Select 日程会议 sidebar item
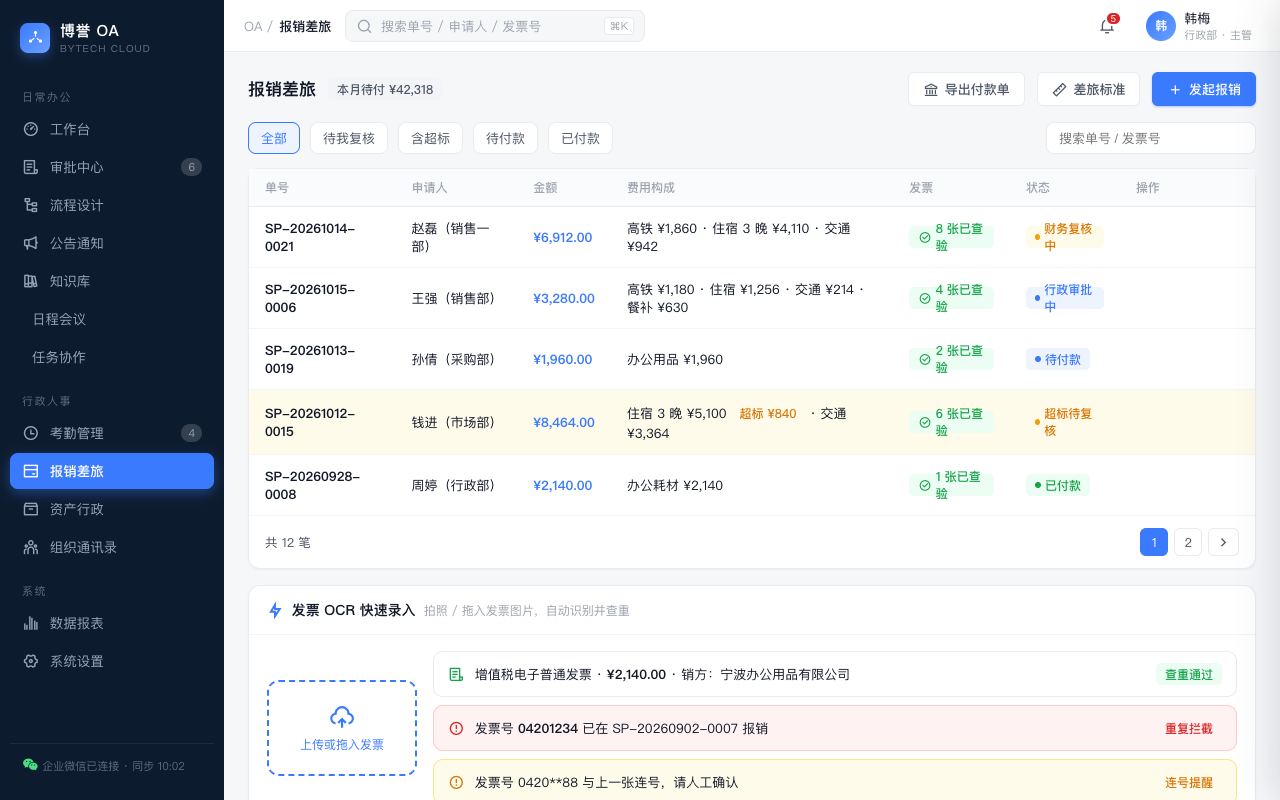Viewport: 1280px width, 800px height. click(x=112, y=319)
